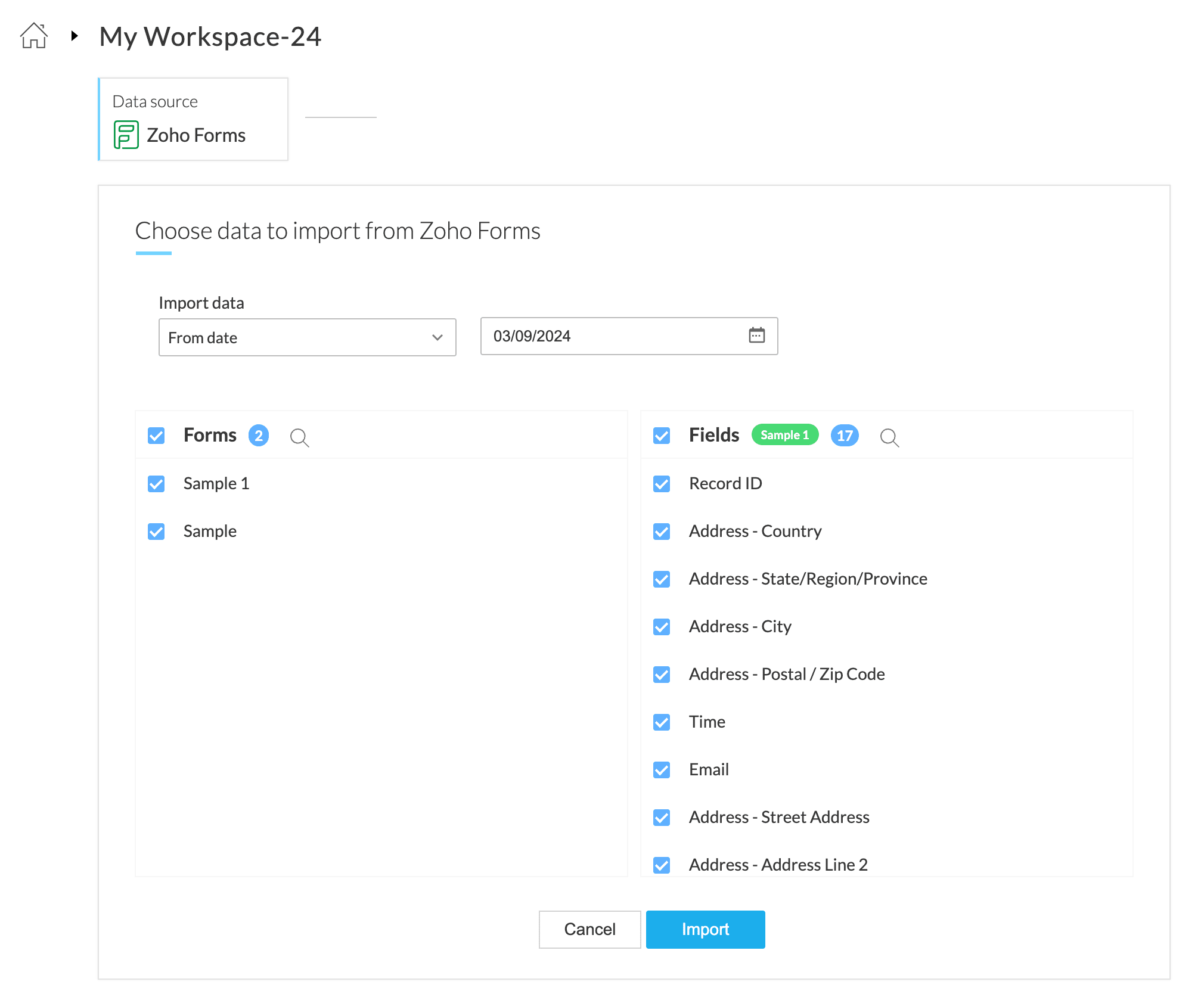Open the calendar date picker icon
The width and height of the screenshot is (1204, 994).
(x=757, y=336)
